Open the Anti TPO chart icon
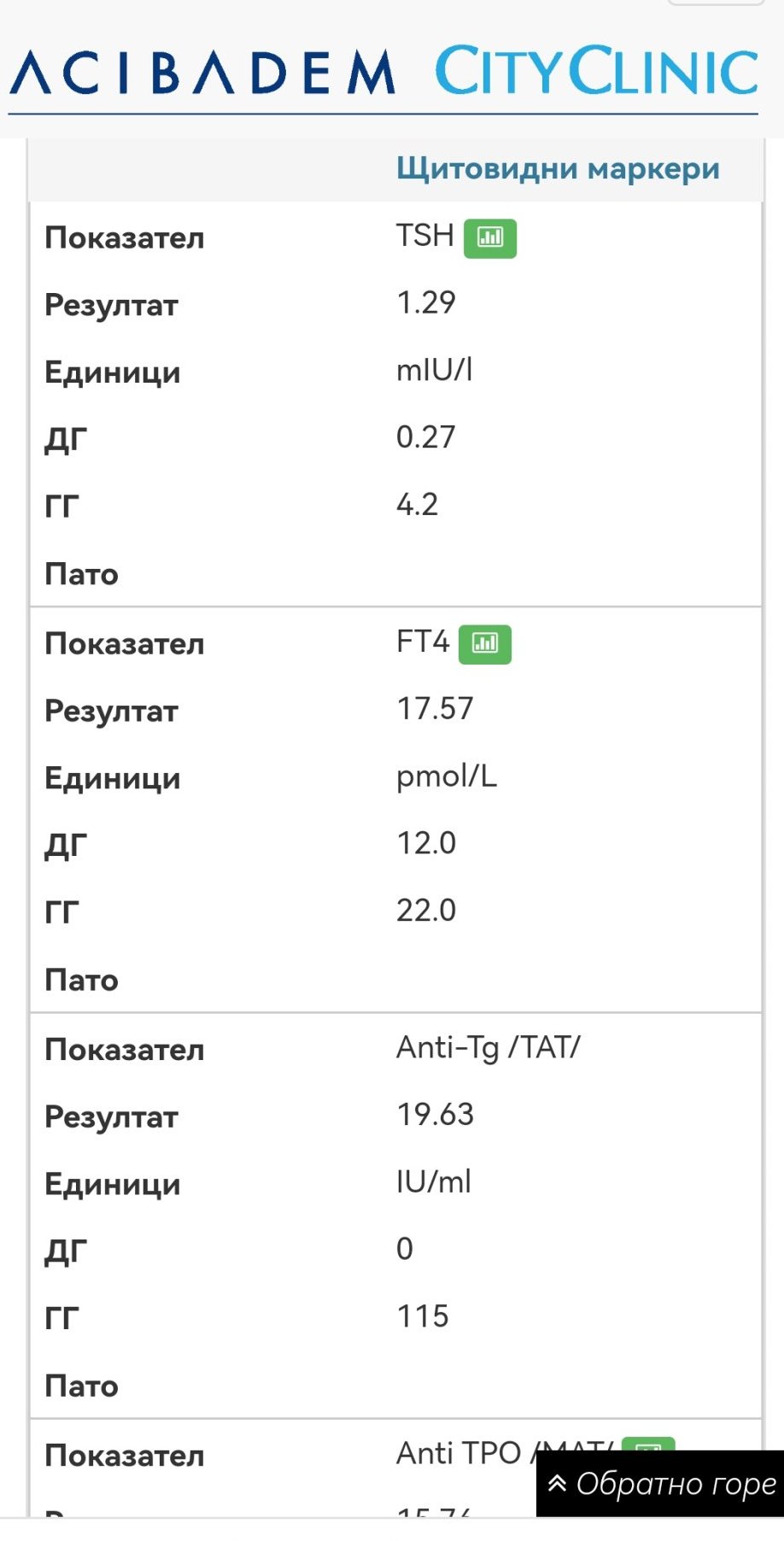 [x=648, y=1444]
